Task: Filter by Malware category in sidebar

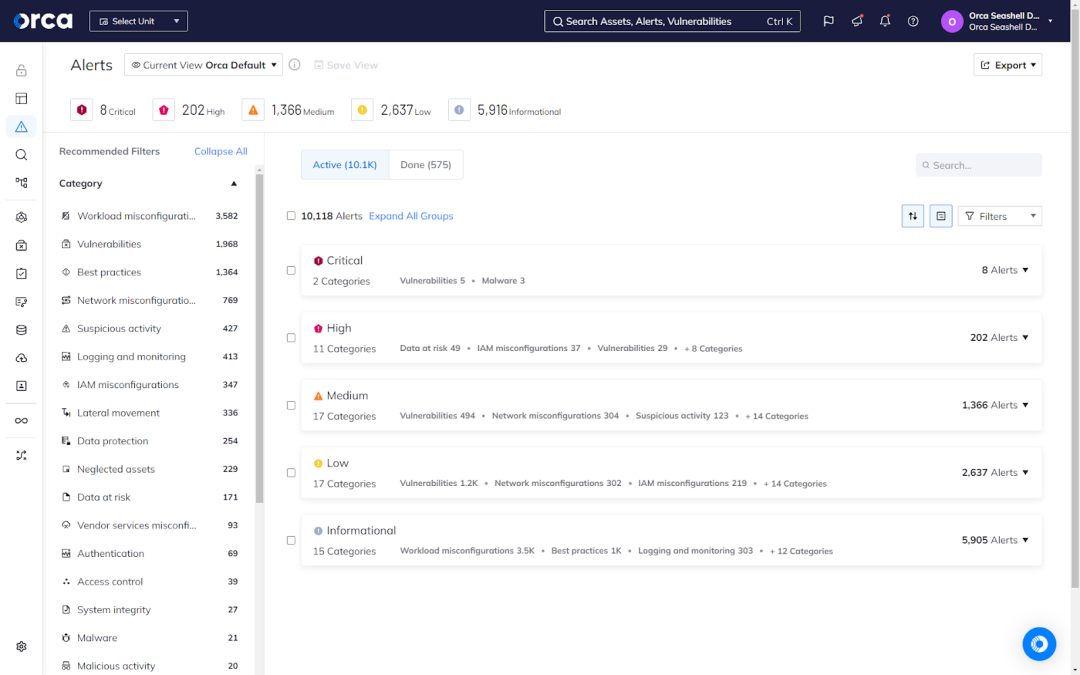Action: (149, 638)
